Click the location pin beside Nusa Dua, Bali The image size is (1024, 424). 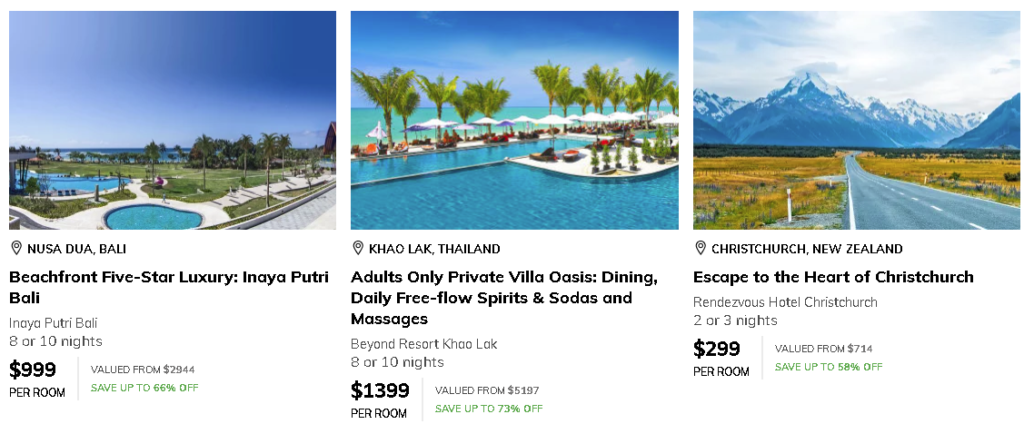click(16, 248)
